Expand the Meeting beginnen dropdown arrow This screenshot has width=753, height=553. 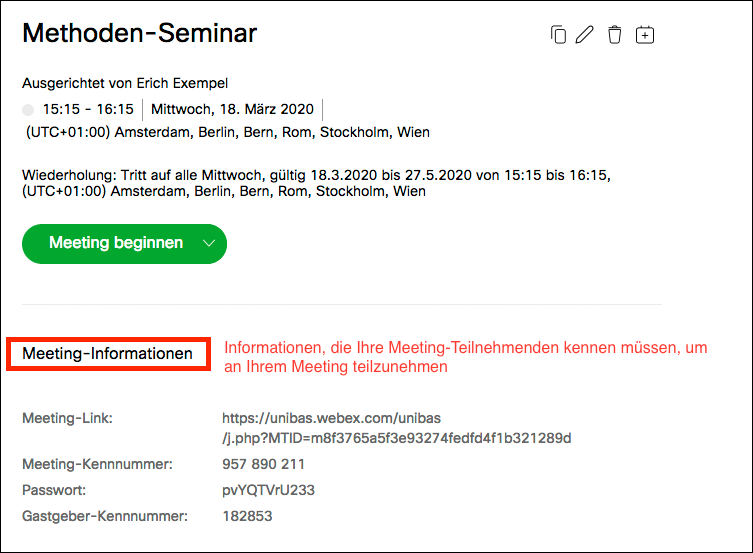point(208,243)
